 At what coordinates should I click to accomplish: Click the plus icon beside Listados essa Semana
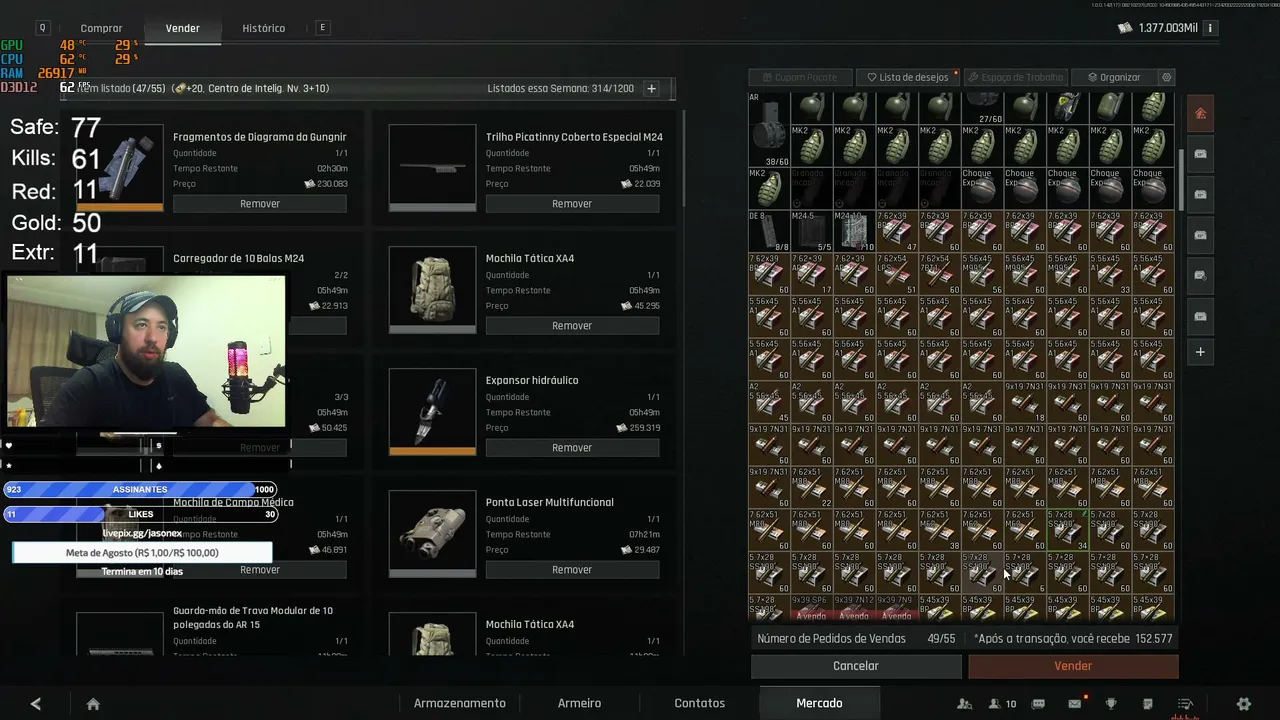[651, 88]
